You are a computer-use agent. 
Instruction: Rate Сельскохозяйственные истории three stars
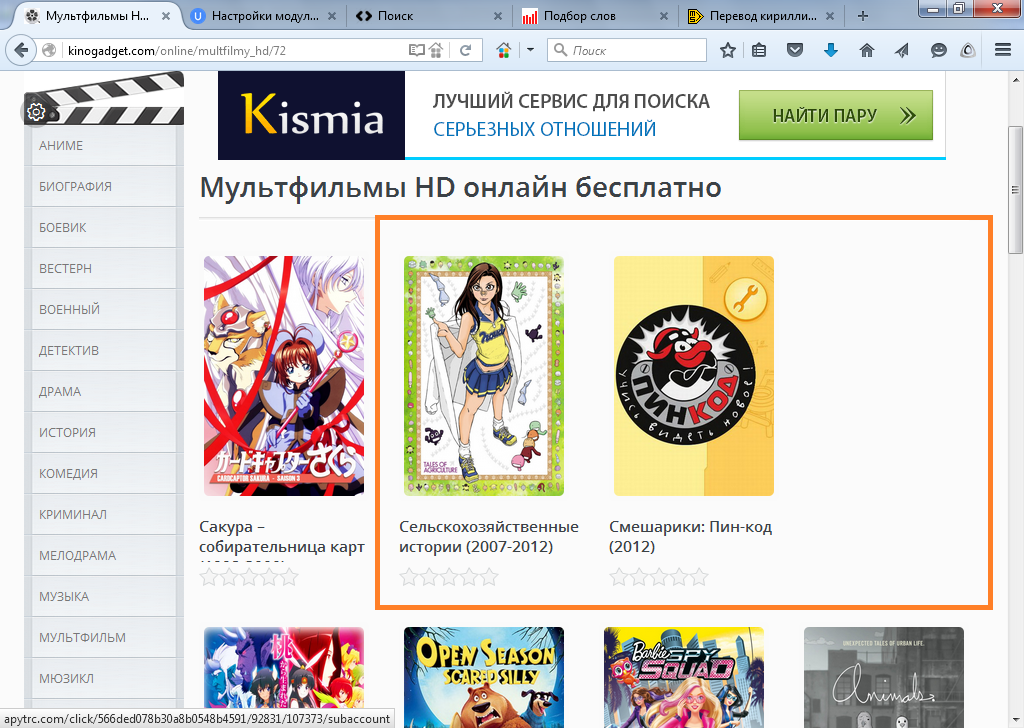coord(449,577)
